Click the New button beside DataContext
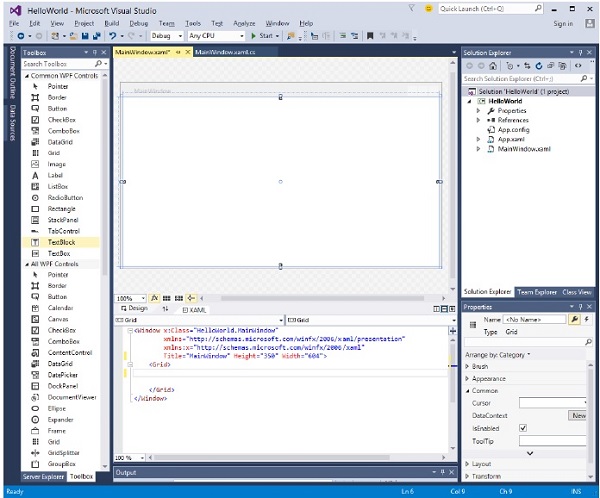600x498 pixels. pyautogui.click(x=578, y=415)
